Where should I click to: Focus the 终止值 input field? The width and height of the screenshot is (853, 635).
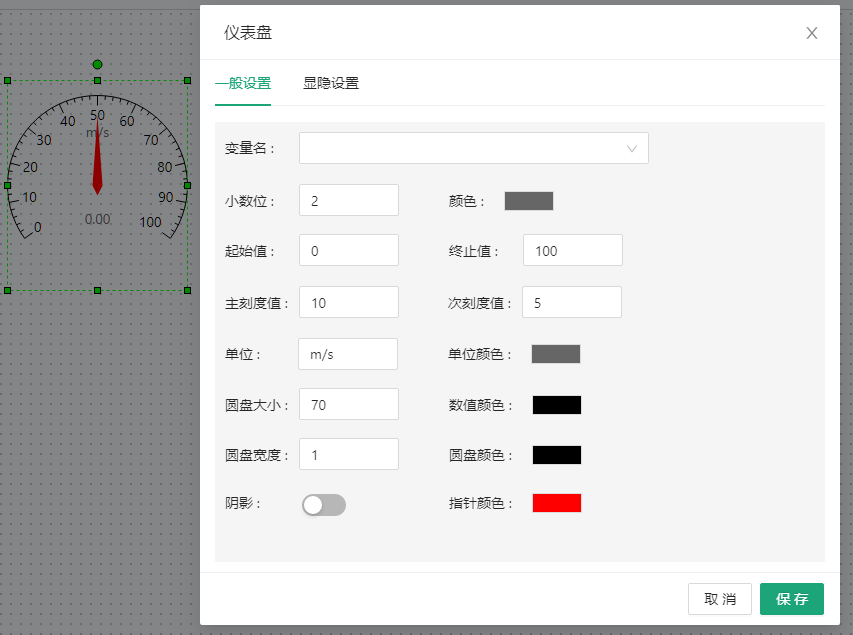pyautogui.click(x=572, y=250)
